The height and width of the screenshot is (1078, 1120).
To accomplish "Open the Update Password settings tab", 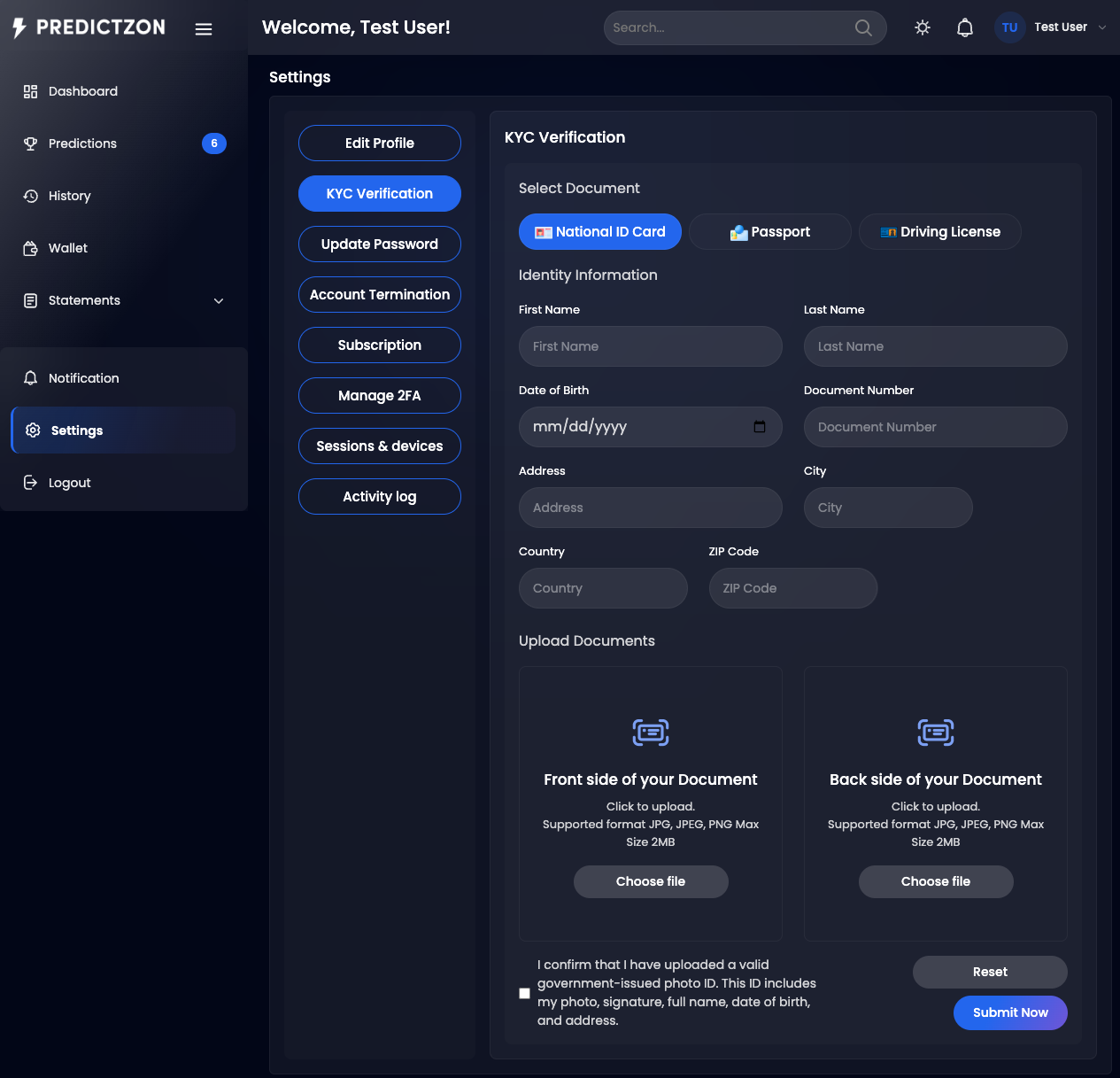I will pos(380,244).
